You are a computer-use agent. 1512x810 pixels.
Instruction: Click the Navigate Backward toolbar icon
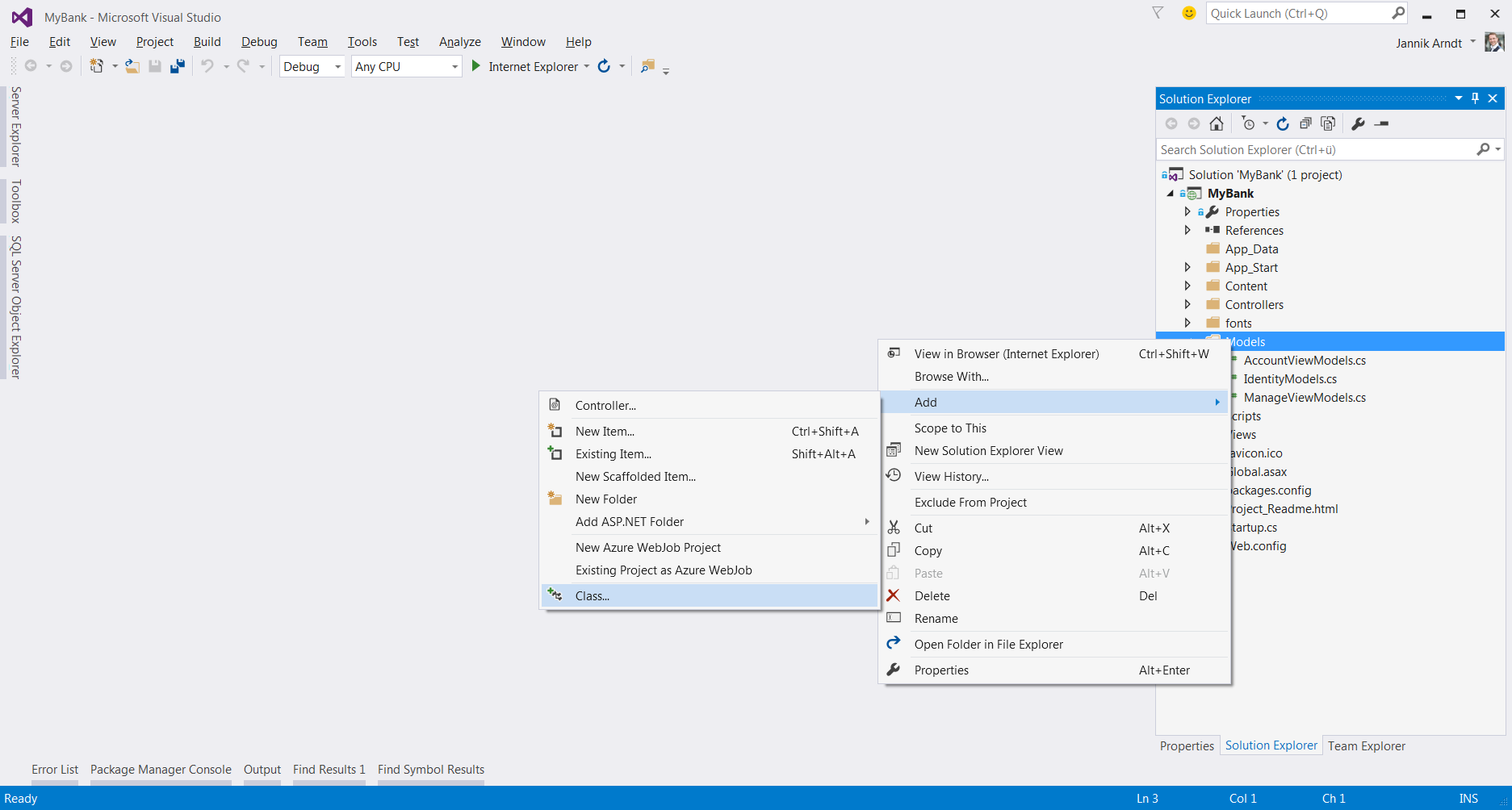[x=31, y=66]
